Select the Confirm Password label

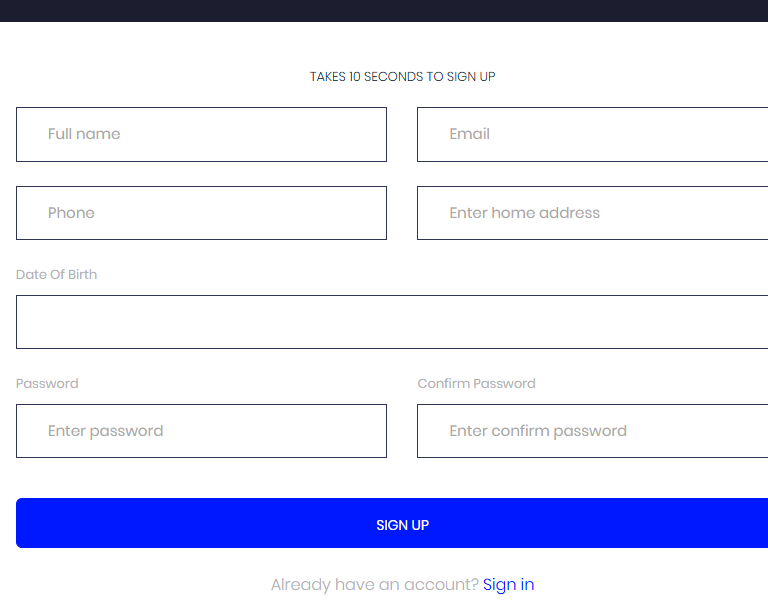pyautogui.click(x=476, y=383)
